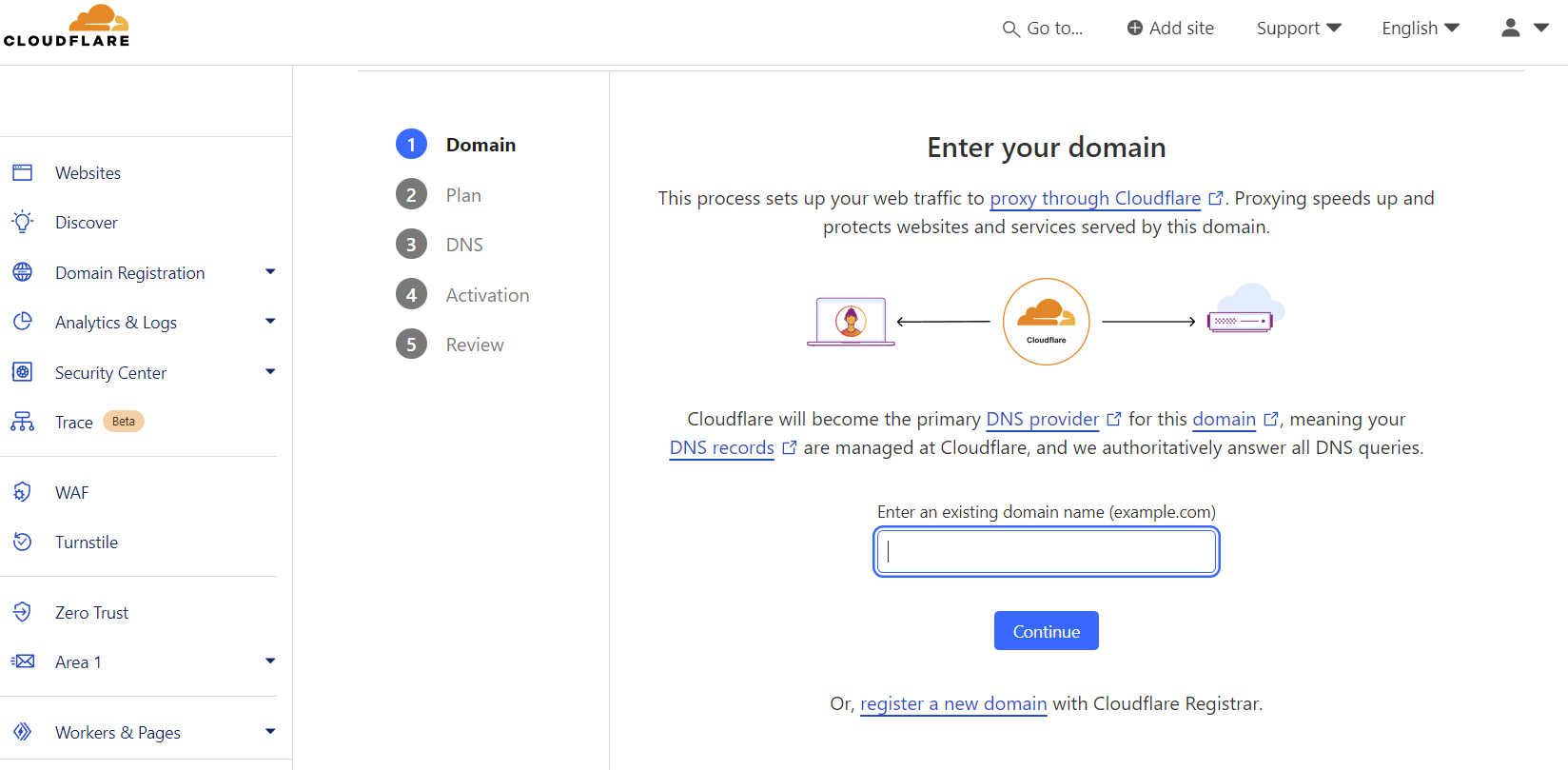Select the DNS step in wizard
Image resolution: width=1568 pixels, height=770 pixels.
pyautogui.click(x=464, y=245)
